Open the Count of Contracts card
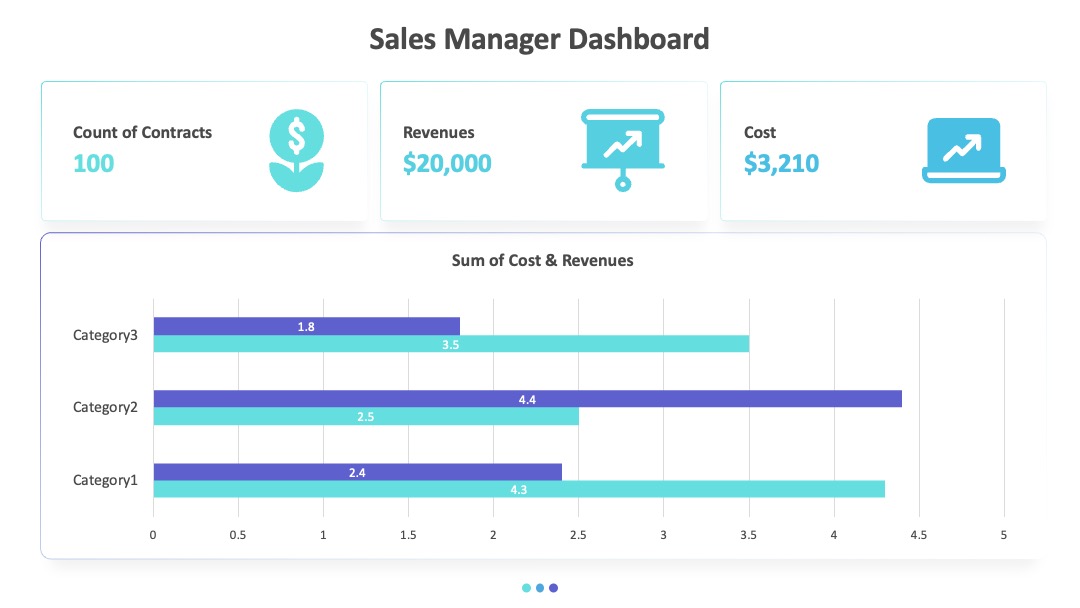1080x608 pixels. [x=205, y=151]
